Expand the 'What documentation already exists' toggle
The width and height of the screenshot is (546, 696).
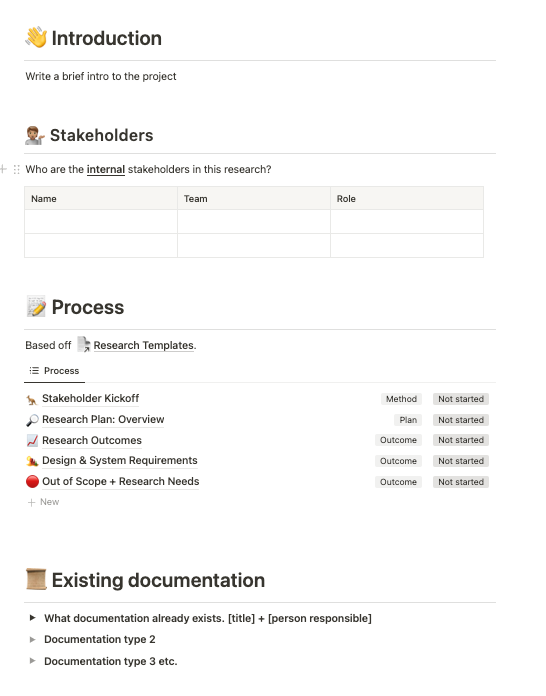point(32,617)
